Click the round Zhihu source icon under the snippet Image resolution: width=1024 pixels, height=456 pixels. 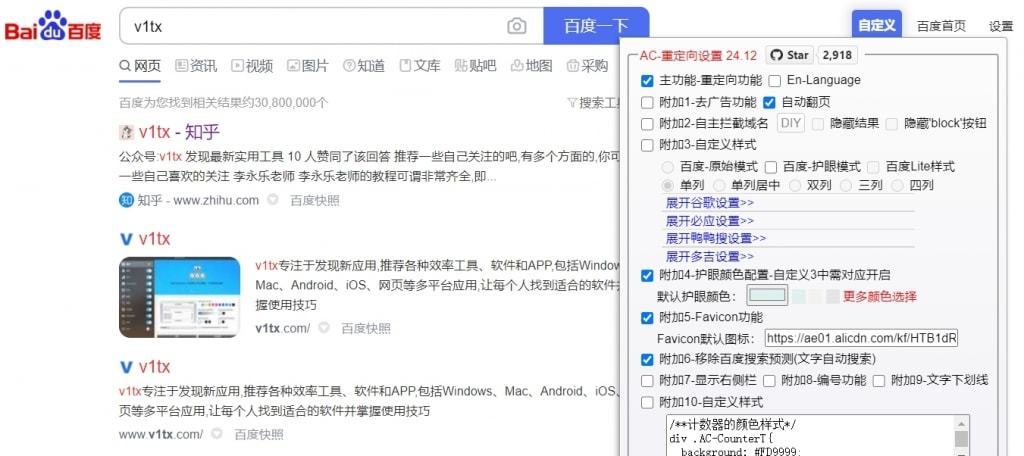[126, 200]
